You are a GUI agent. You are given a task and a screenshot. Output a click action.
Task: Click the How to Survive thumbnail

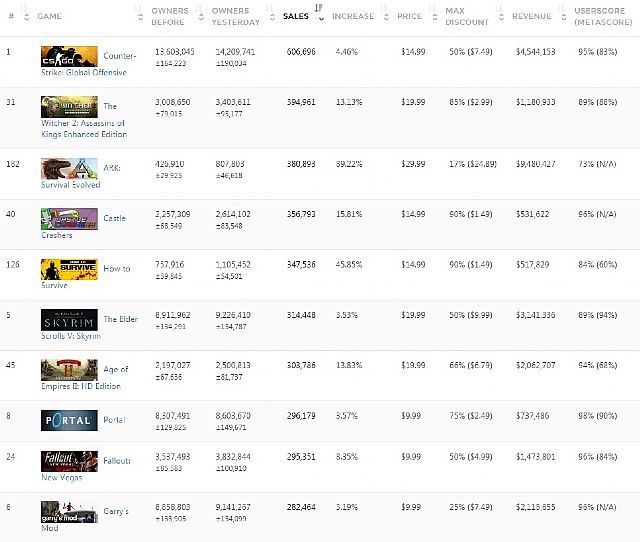[69, 268]
